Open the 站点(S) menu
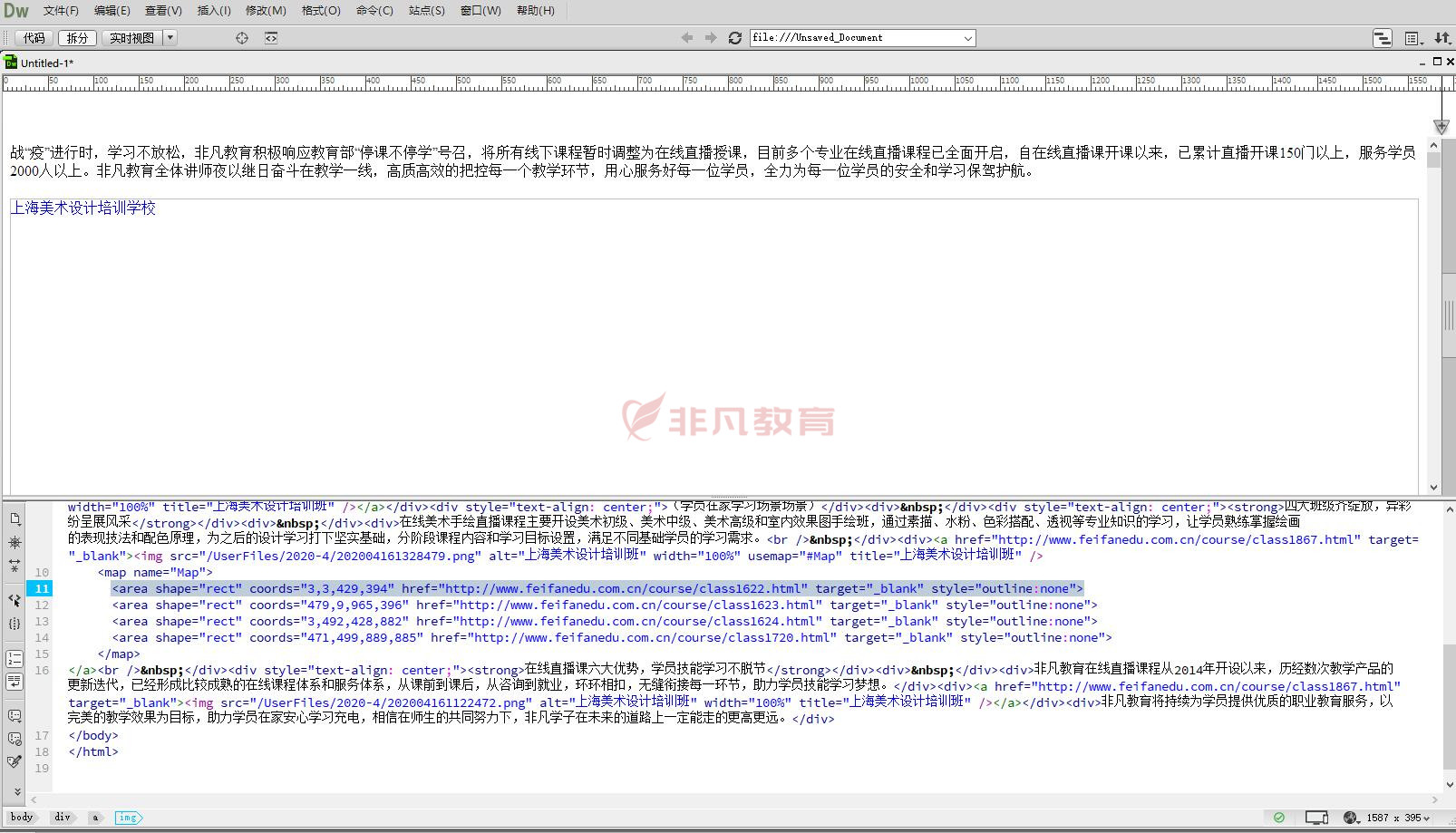The height and width of the screenshot is (833, 1456). point(427,11)
